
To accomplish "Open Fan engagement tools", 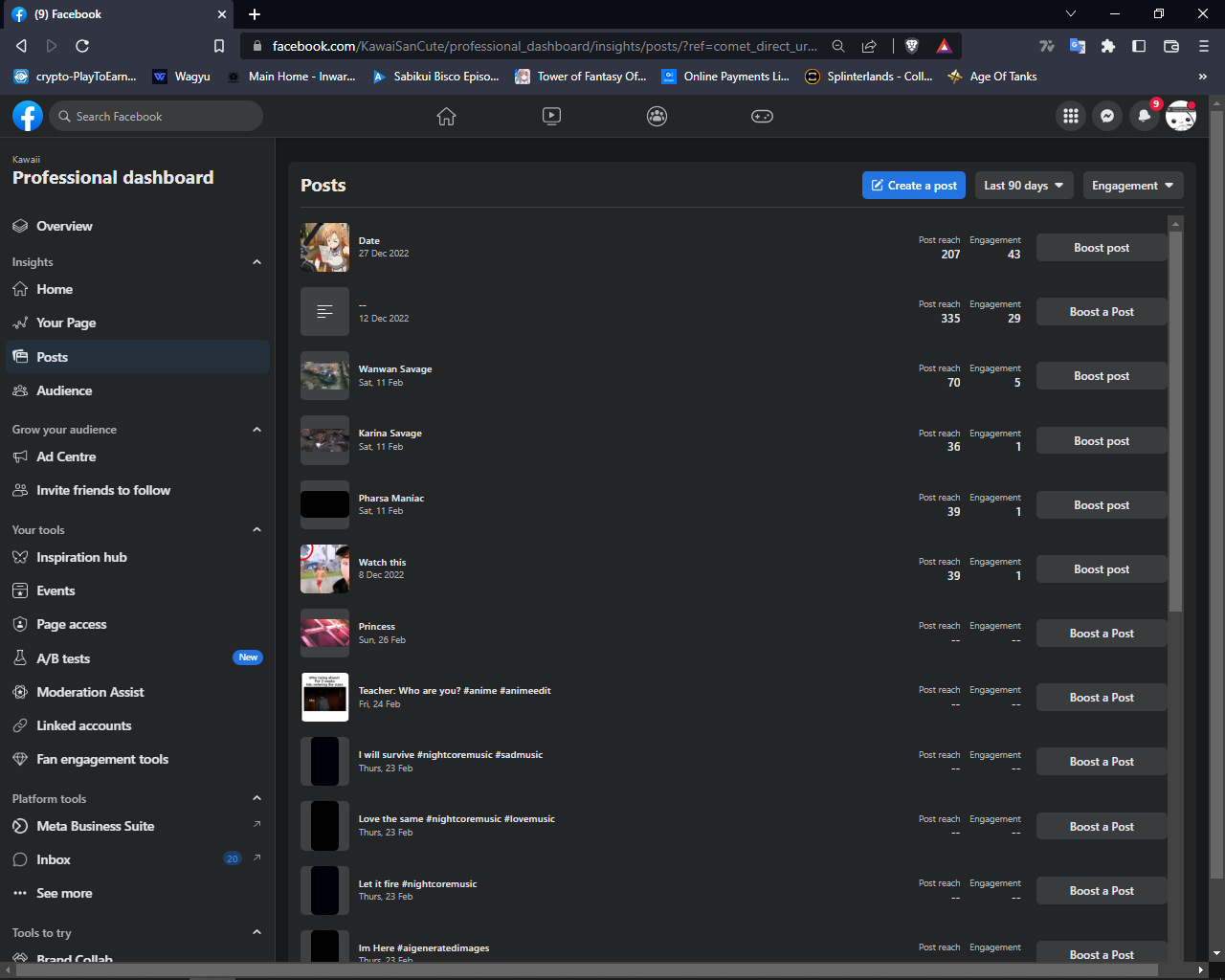I will coord(138,759).
